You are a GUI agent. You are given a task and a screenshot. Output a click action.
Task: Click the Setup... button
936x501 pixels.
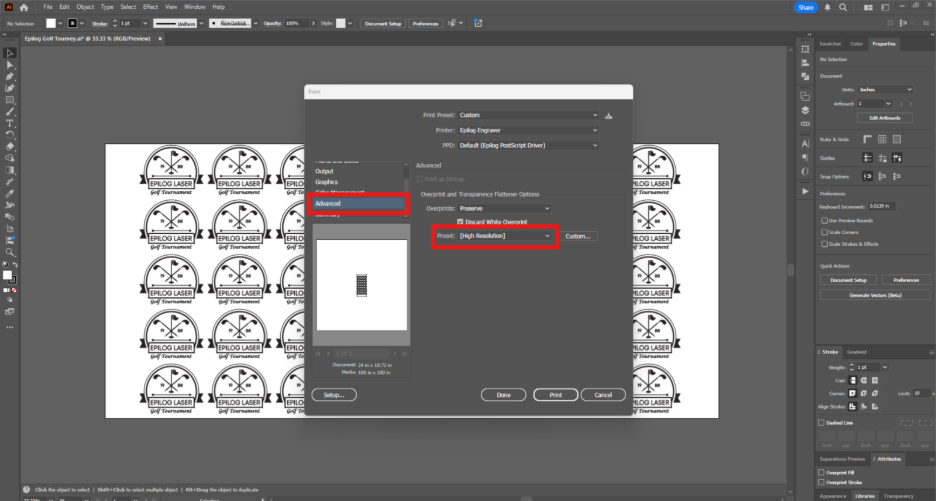click(334, 395)
